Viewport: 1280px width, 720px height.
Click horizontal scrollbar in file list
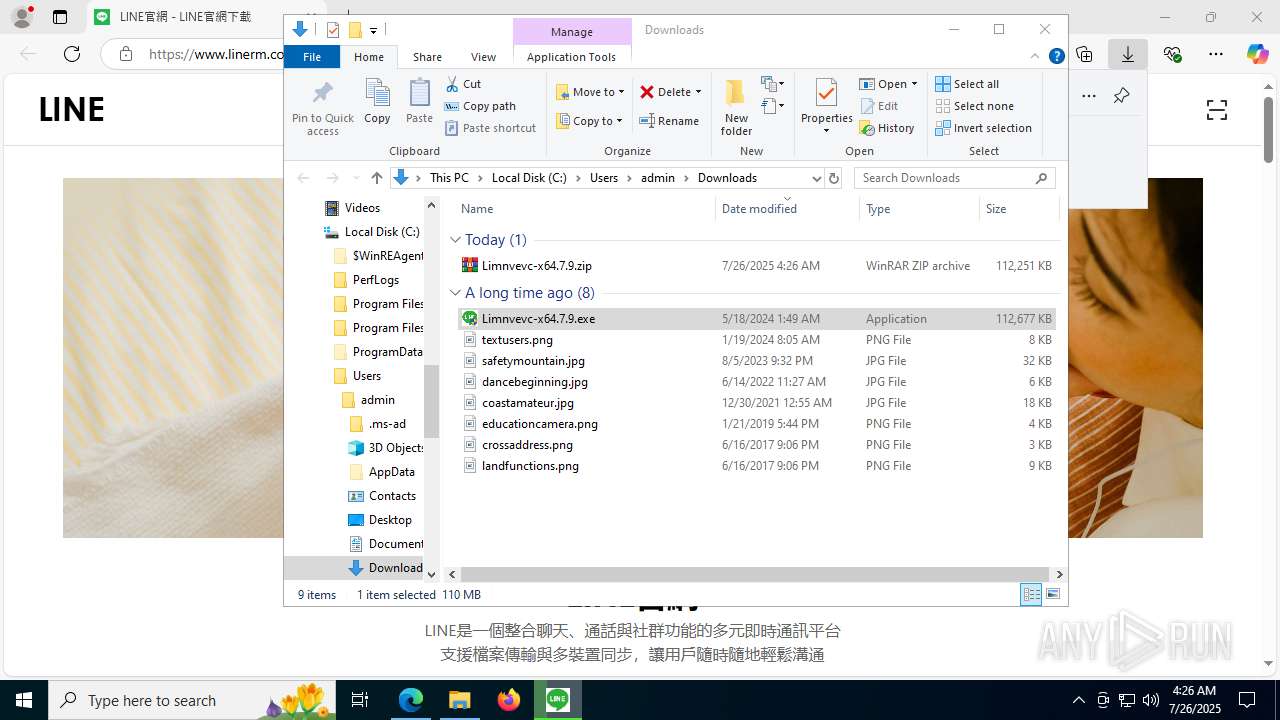click(x=755, y=574)
